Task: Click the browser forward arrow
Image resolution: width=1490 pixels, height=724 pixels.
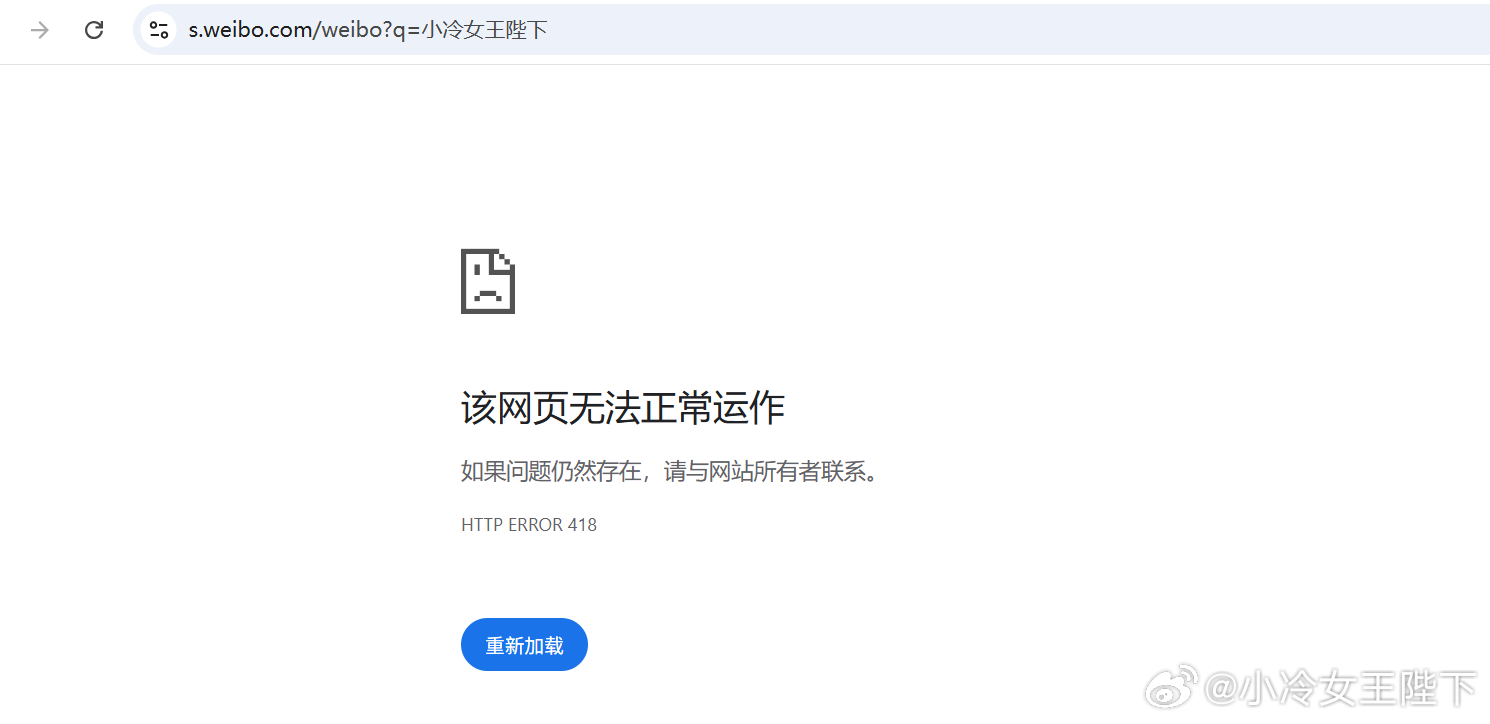Action: [x=40, y=30]
